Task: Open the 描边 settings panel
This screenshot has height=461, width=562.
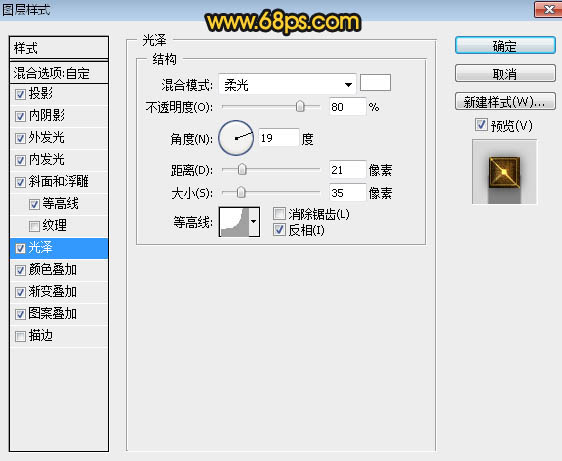Action: (40, 336)
